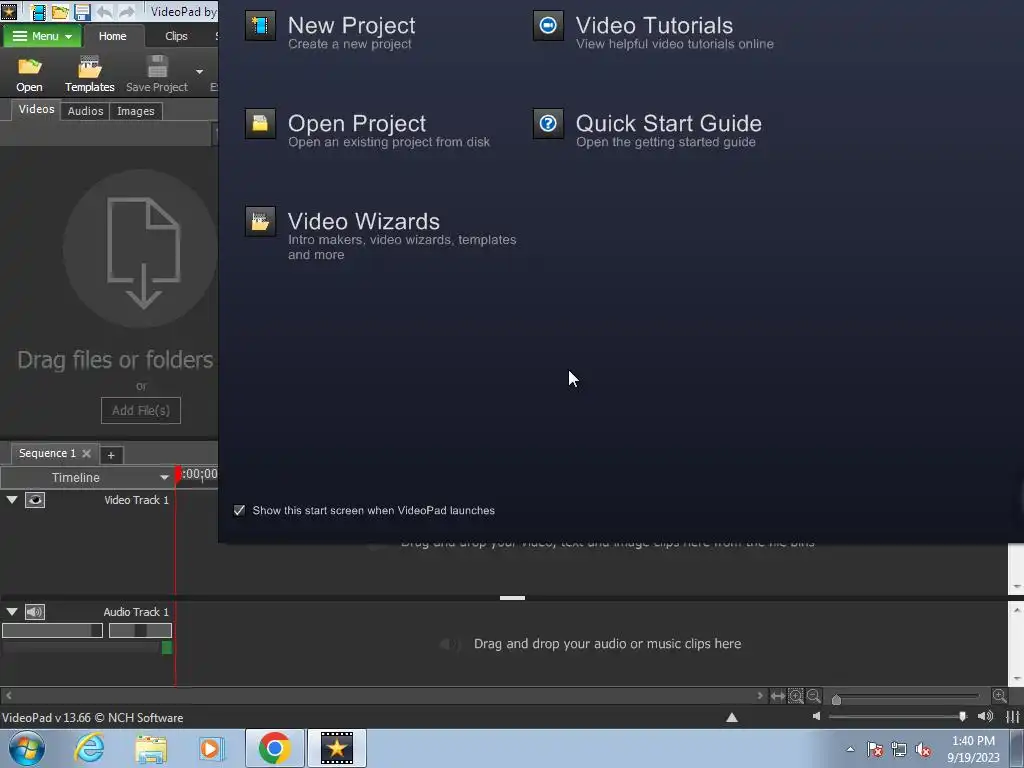Open Windows Explorer from taskbar
The height and width of the screenshot is (768, 1024).
point(151,748)
